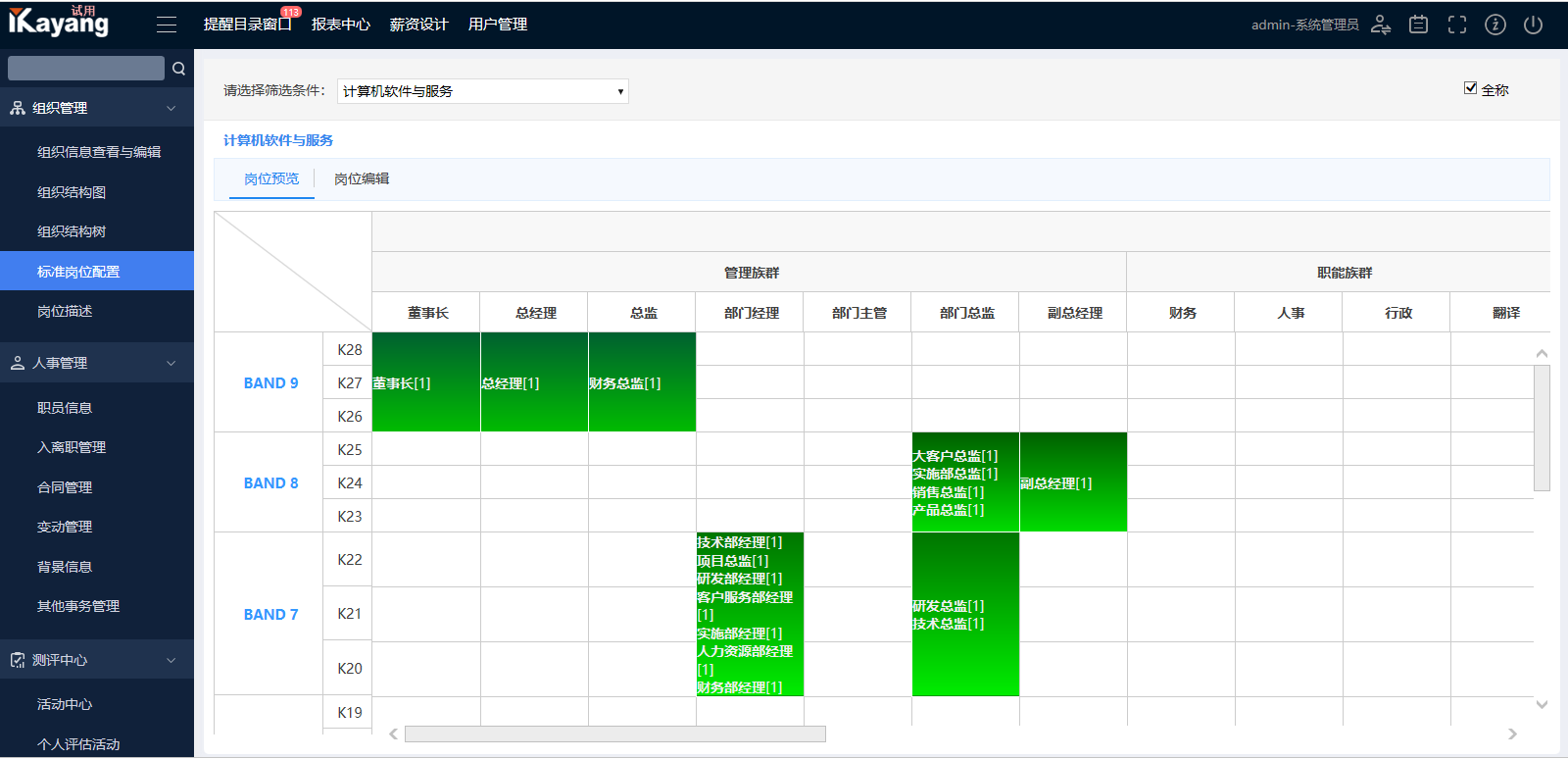Click the horizontal scrollbar under the table
The width and height of the screenshot is (1568, 759).
(614, 734)
